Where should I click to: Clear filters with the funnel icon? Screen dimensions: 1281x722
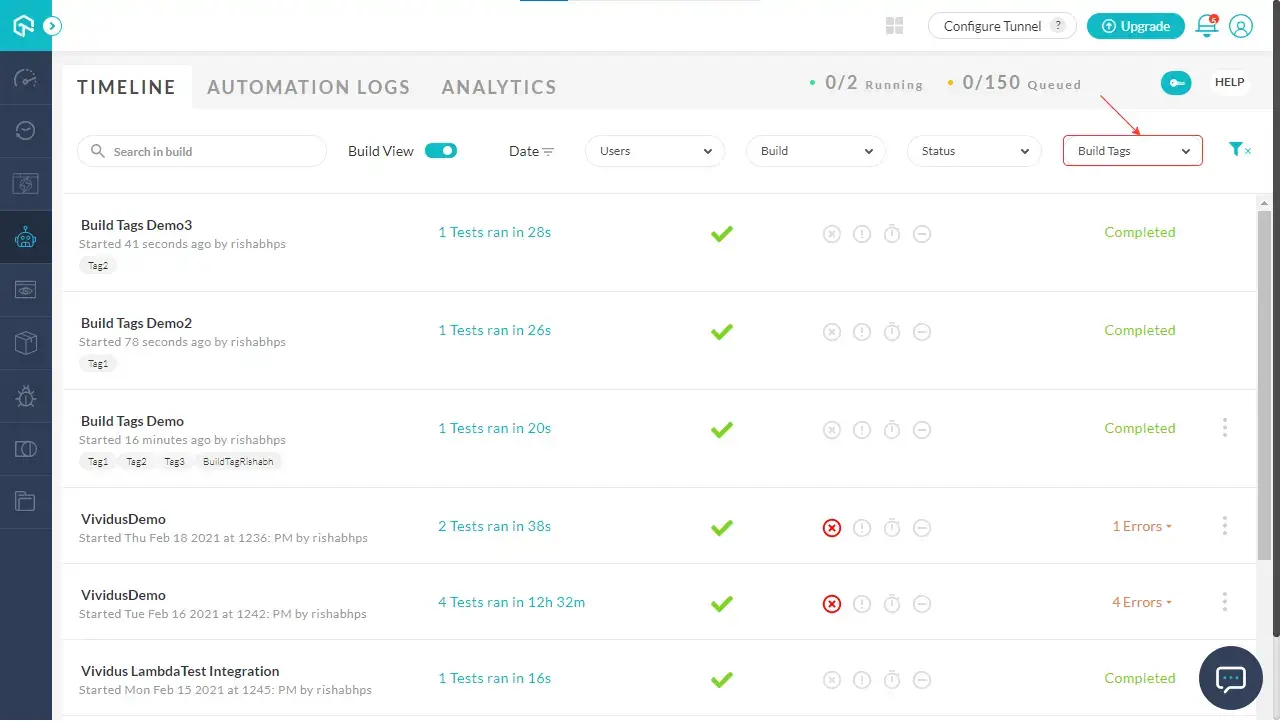tap(1239, 150)
